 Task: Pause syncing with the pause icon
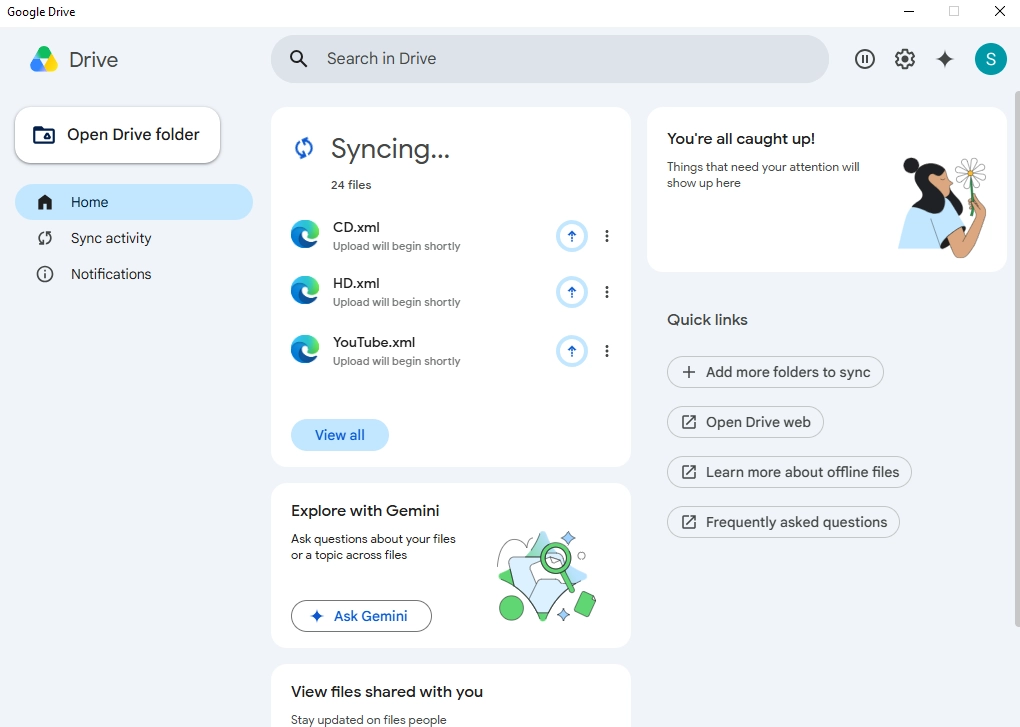tap(865, 59)
